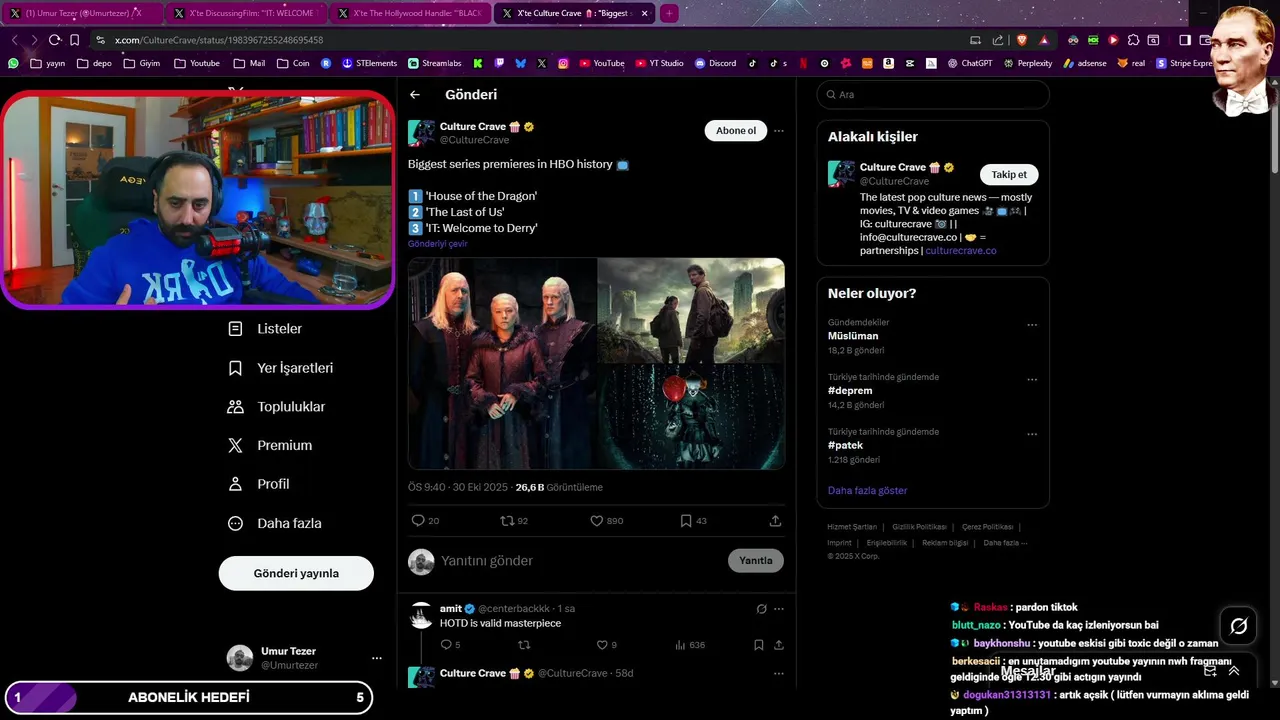Switch to The Hollywood Handle tab
Image resolution: width=1280 pixels, height=720 pixels.
(x=410, y=13)
